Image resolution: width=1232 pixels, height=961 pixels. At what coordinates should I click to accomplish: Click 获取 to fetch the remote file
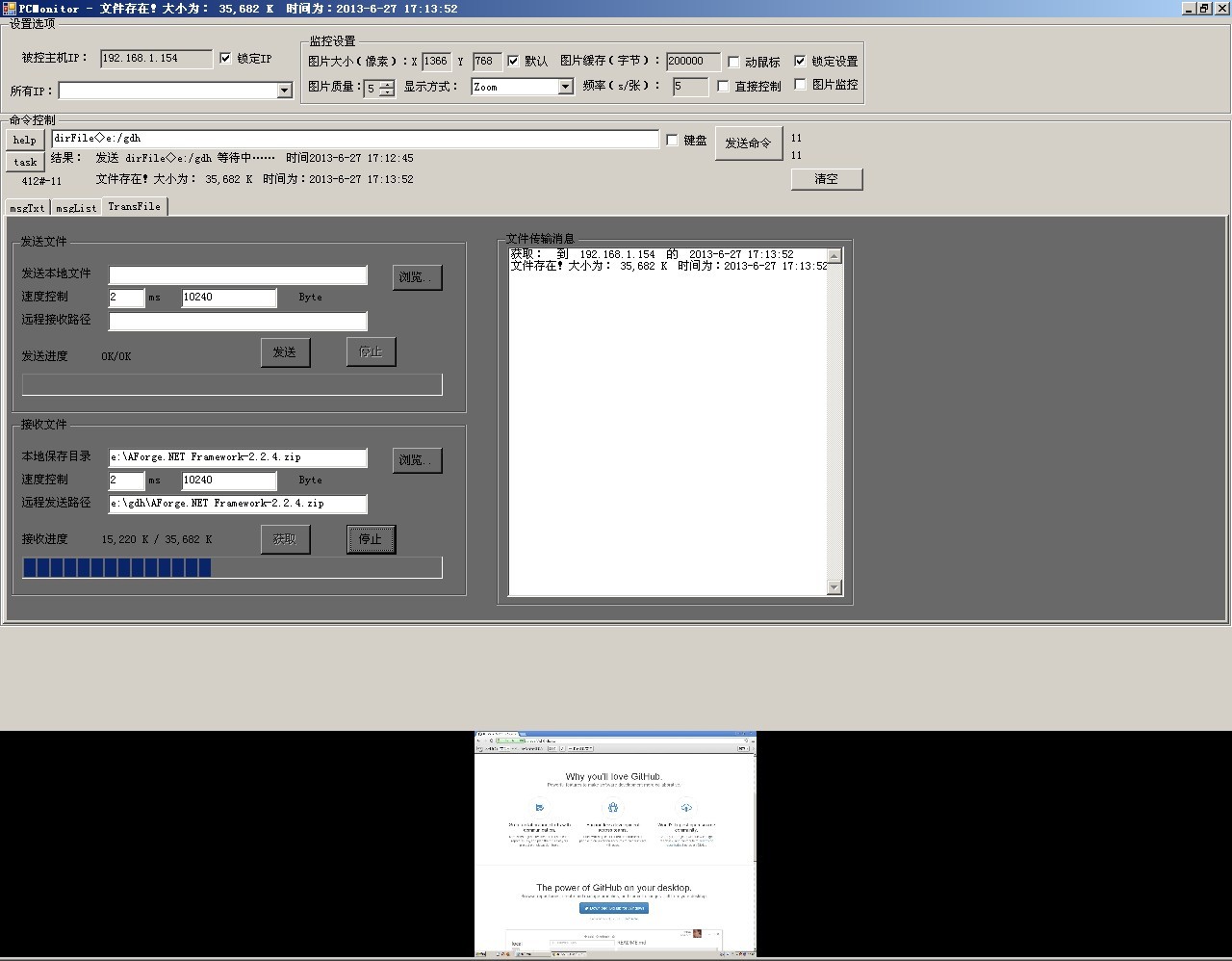coord(285,539)
